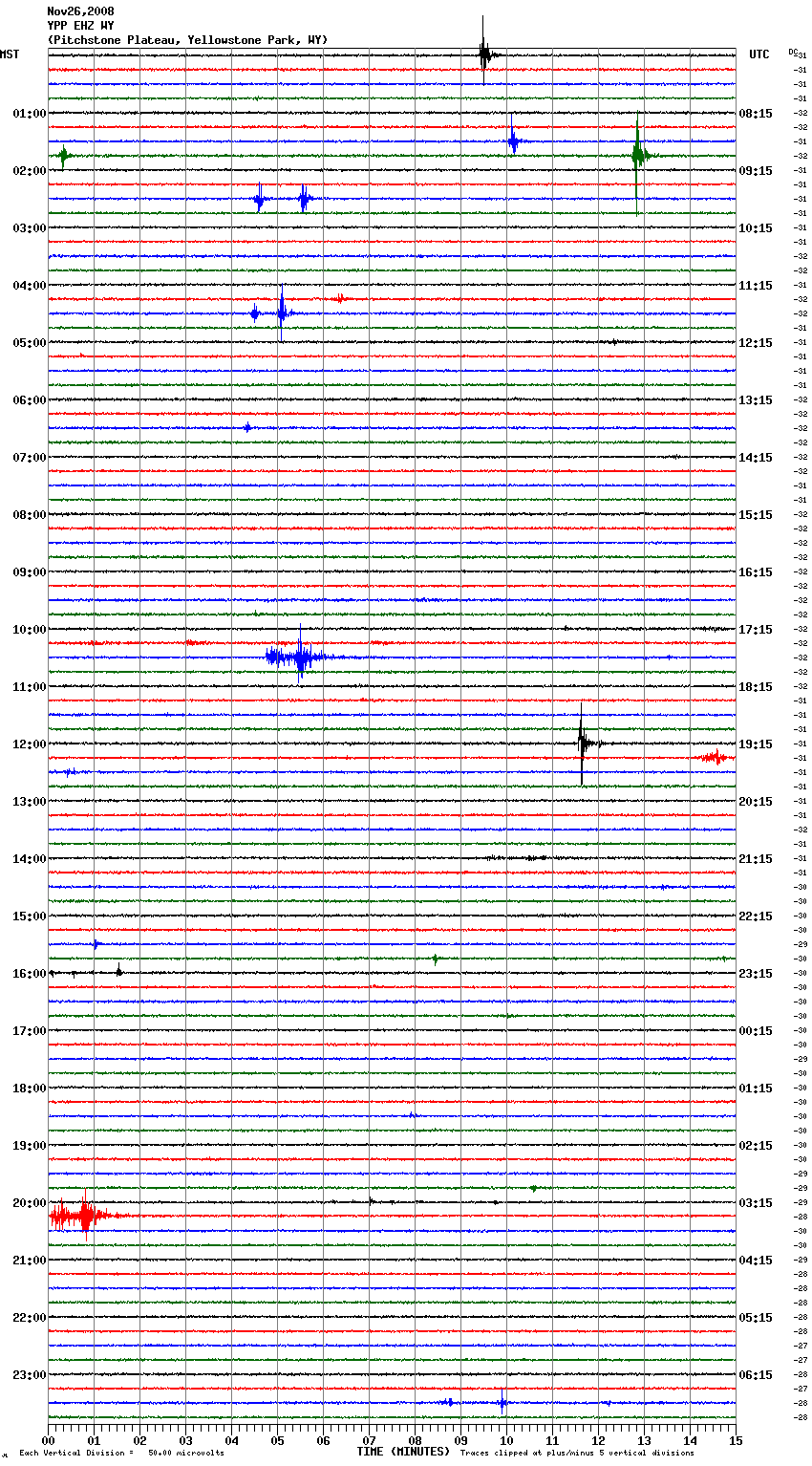Click the 02:15 UTC time label
Image resolution: width=812 pixels, height=1466 pixels.
click(x=756, y=1146)
